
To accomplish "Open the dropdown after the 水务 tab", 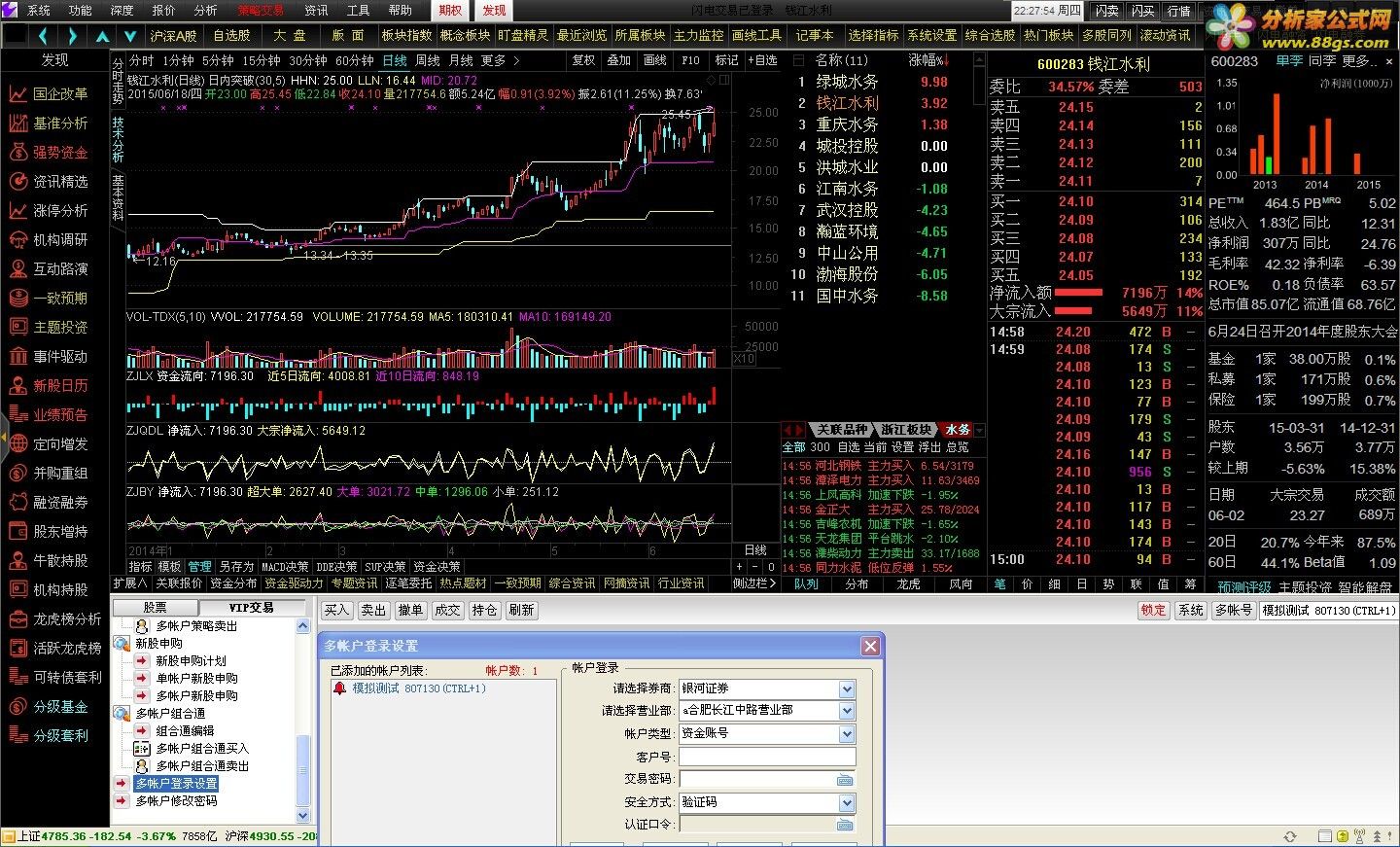I will pos(980,430).
